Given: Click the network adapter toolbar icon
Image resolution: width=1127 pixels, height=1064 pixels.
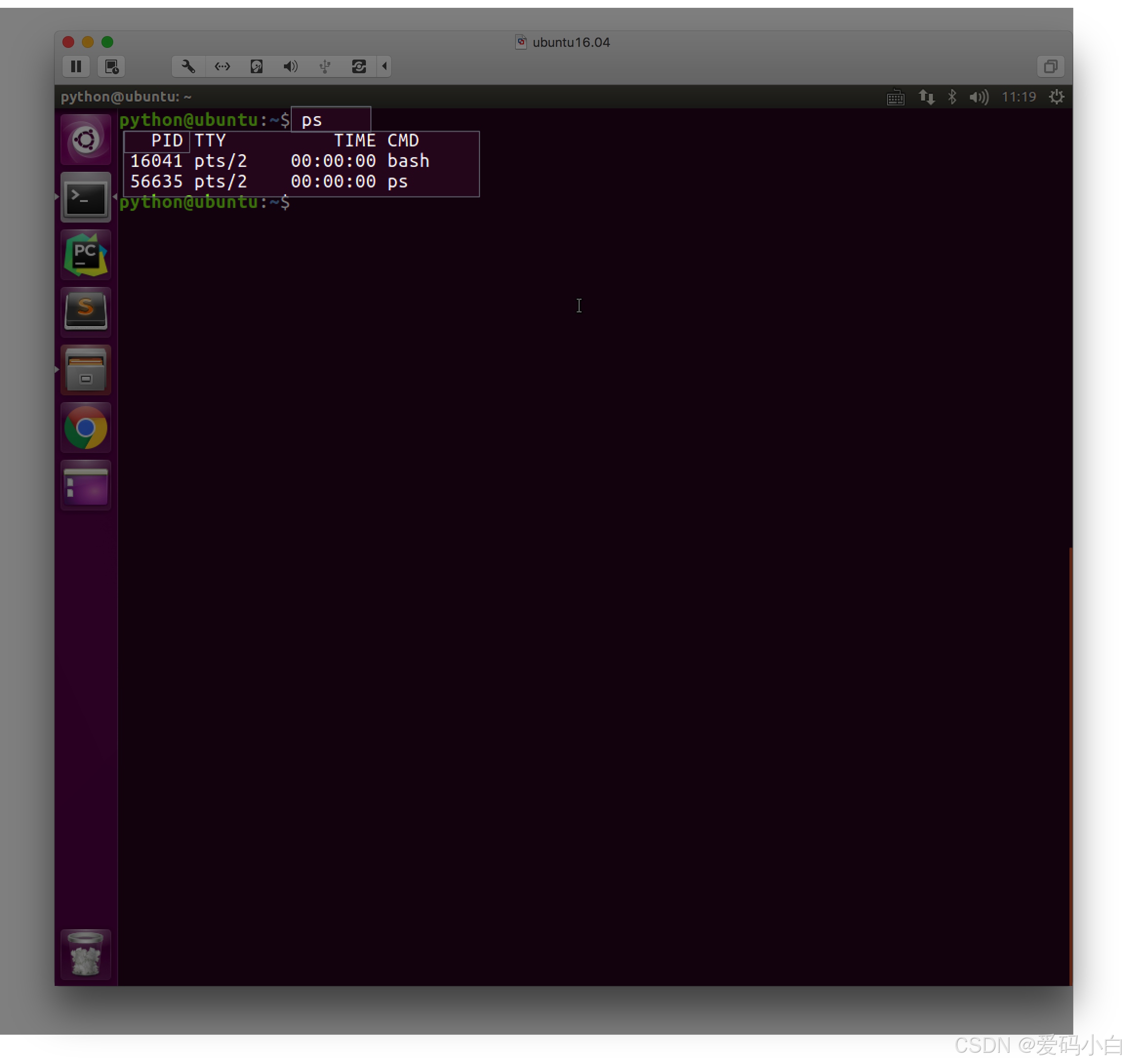Looking at the screenshot, I should [x=222, y=66].
